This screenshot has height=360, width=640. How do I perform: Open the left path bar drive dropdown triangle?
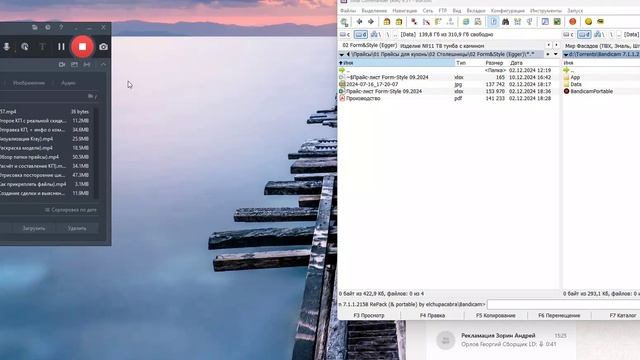[x=342, y=54]
